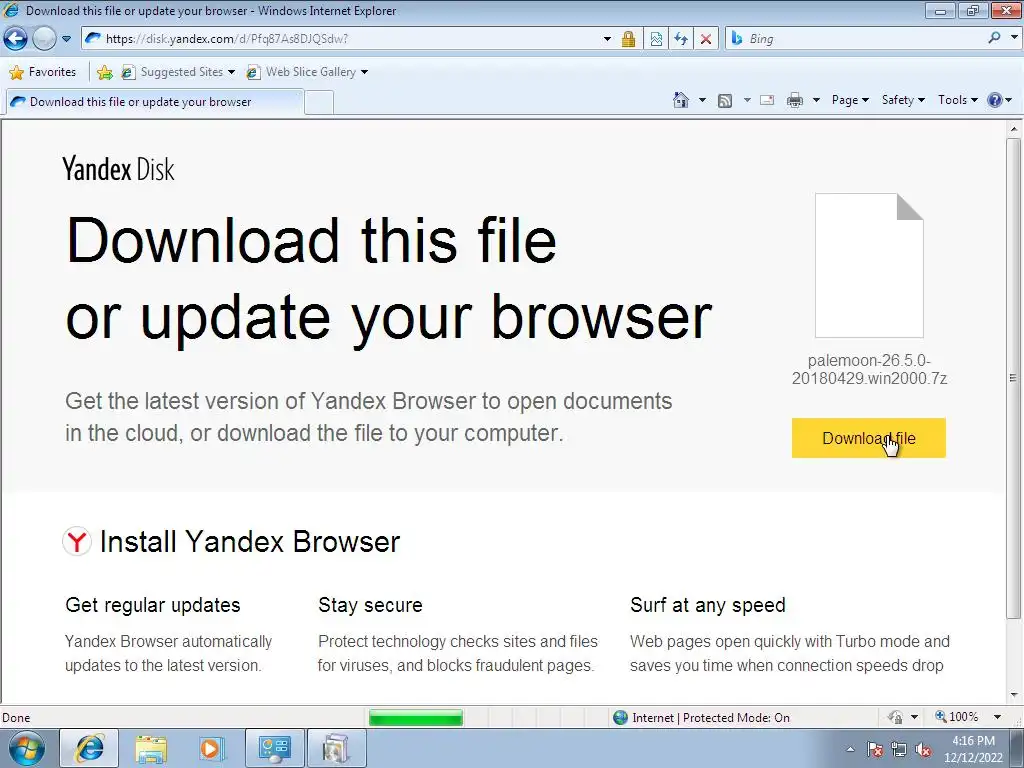Expand the address bar autocomplete dropdown

coord(607,39)
